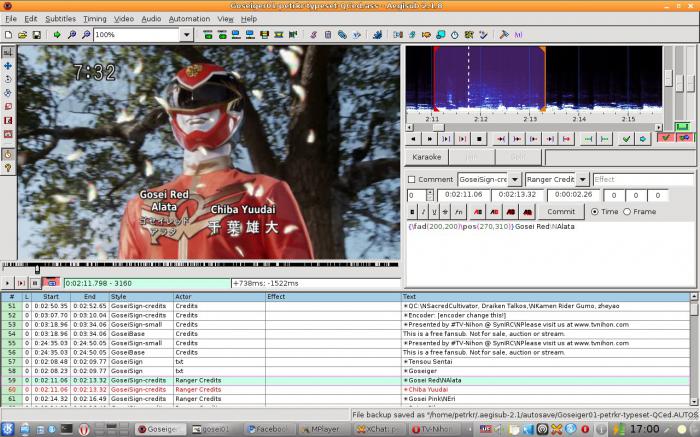Go to selection with blue arrow button
This screenshot has height=437, width=700.
point(643,139)
